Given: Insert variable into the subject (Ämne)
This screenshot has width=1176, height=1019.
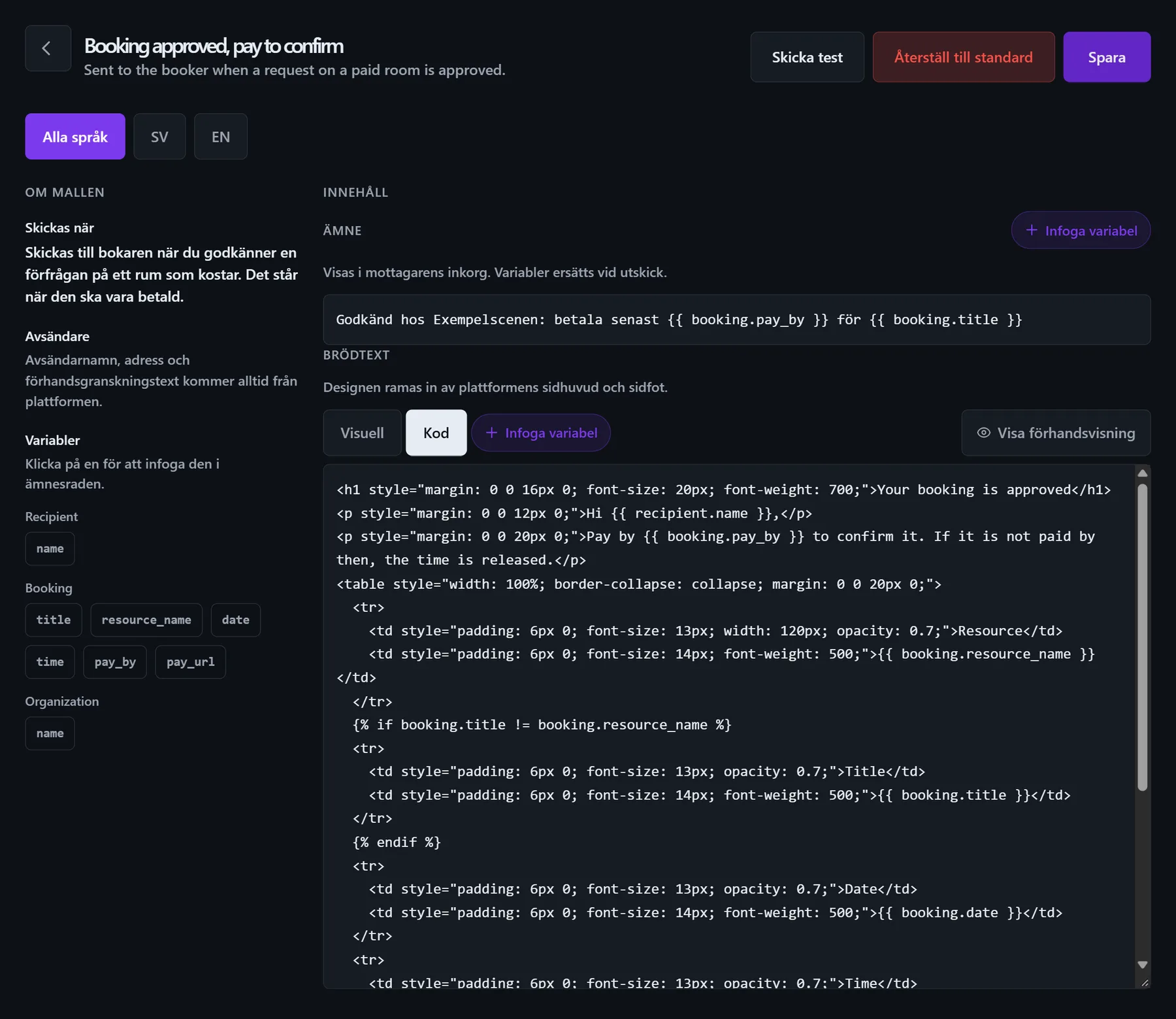Looking at the screenshot, I should pos(1081,230).
